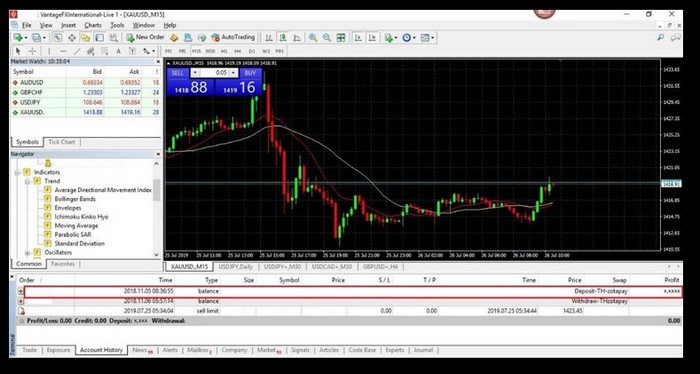Switch to M30 timeframe

[x=210, y=51]
